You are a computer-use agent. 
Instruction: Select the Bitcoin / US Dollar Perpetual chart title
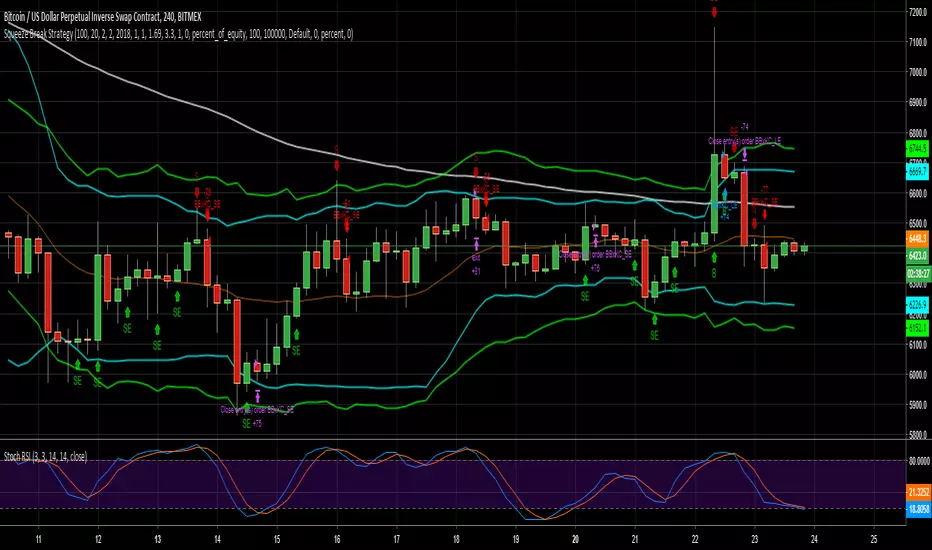click(x=102, y=17)
